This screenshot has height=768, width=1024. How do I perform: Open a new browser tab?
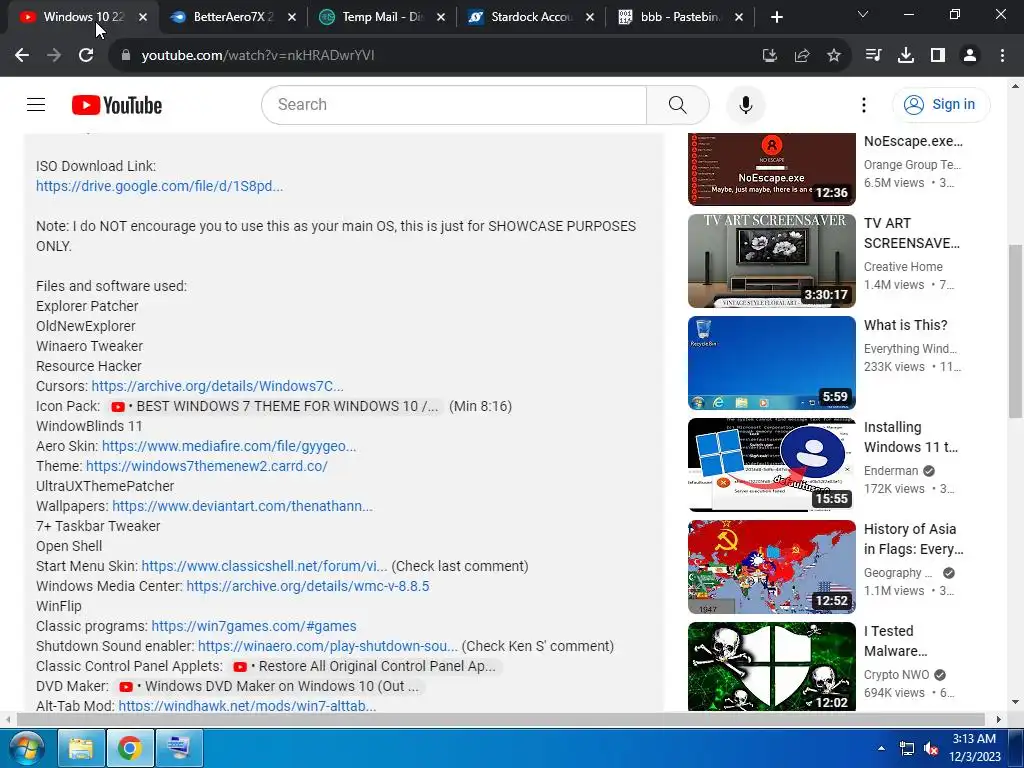tap(776, 17)
